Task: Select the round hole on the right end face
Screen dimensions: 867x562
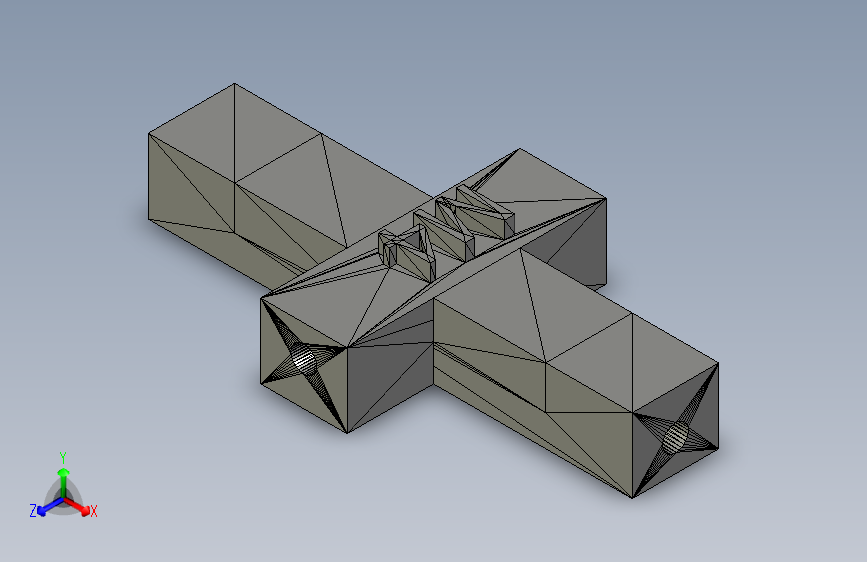Action: [x=675, y=438]
